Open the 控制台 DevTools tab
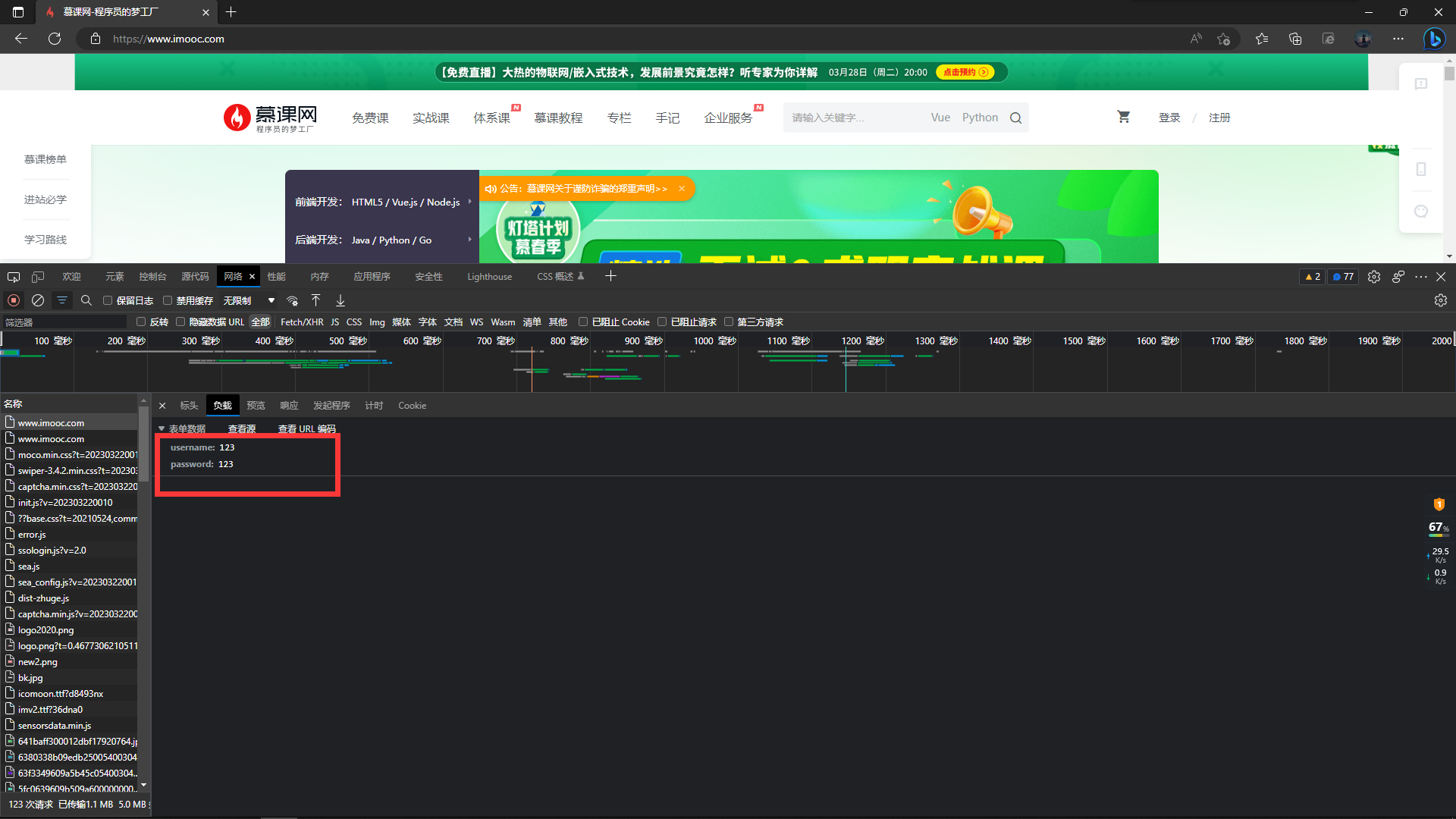 [152, 277]
